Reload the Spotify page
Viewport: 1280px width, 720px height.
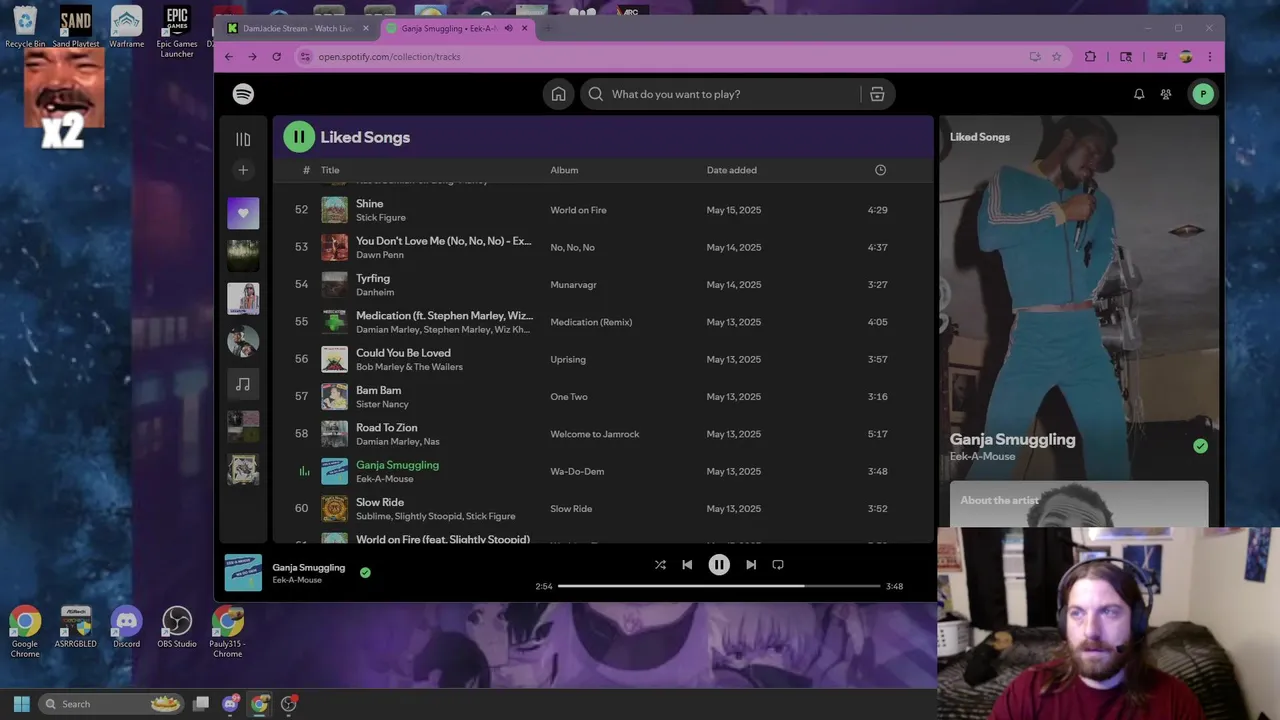click(277, 57)
